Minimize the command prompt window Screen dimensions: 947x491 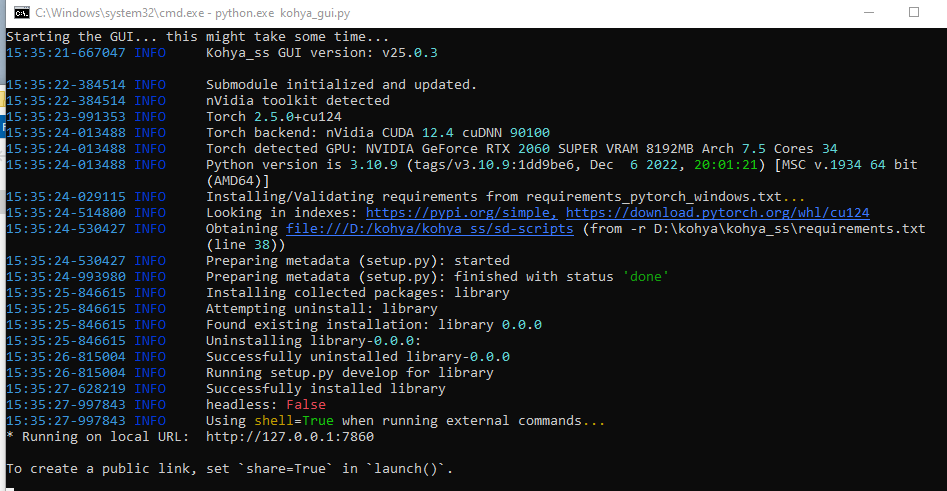tap(869, 13)
